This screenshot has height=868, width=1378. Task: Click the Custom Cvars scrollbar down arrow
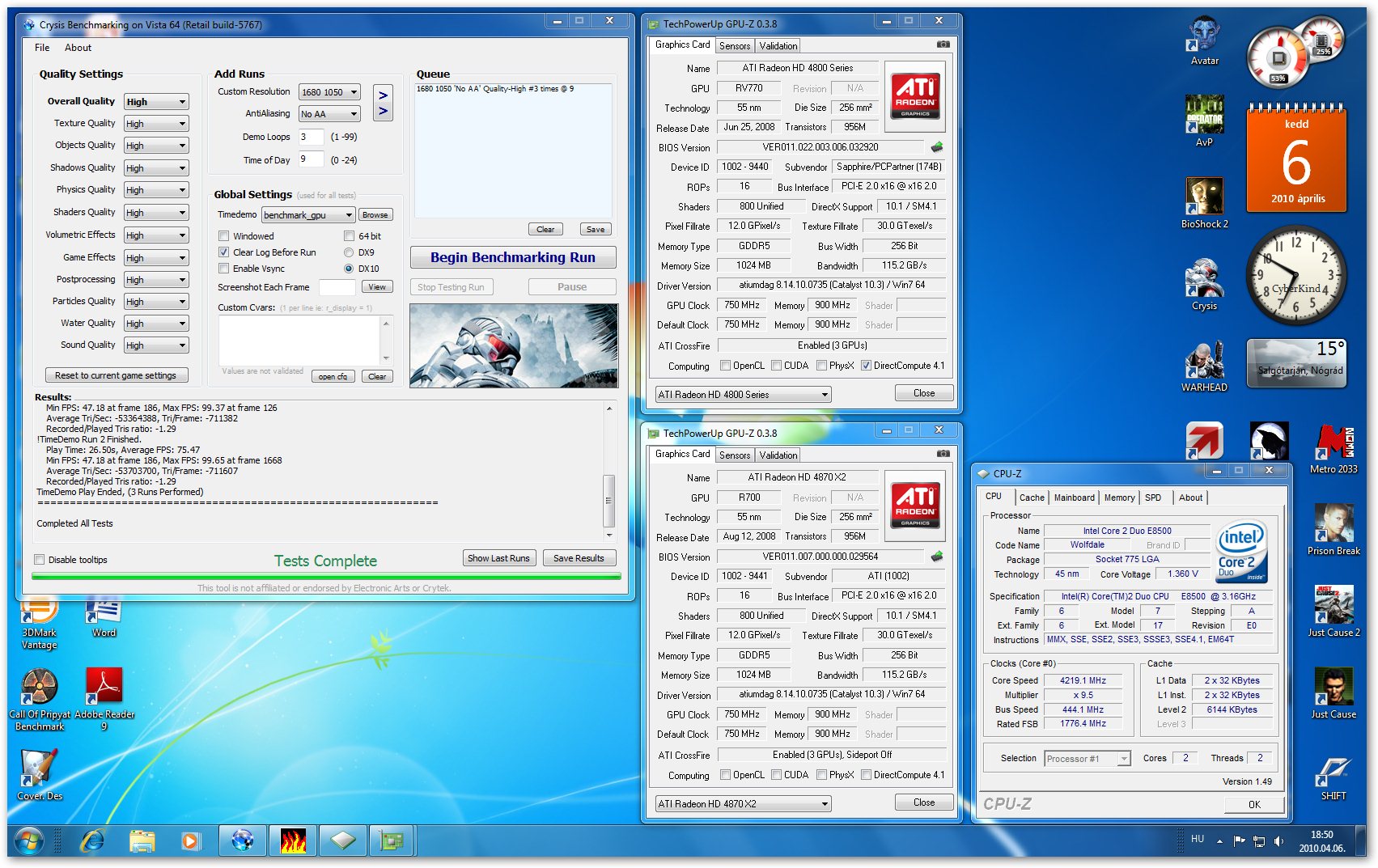pyautogui.click(x=386, y=358)
